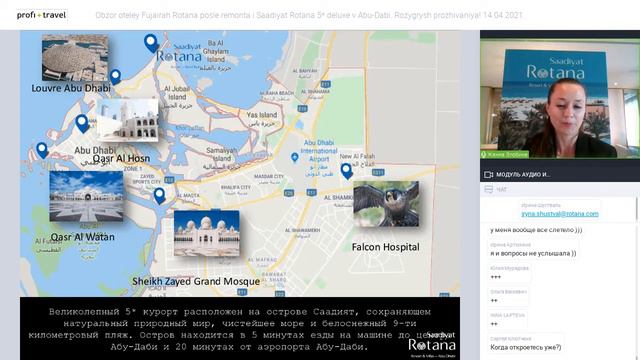
Task: Open the Qasr Al Hosn photo
Action: tap(128, 120)
